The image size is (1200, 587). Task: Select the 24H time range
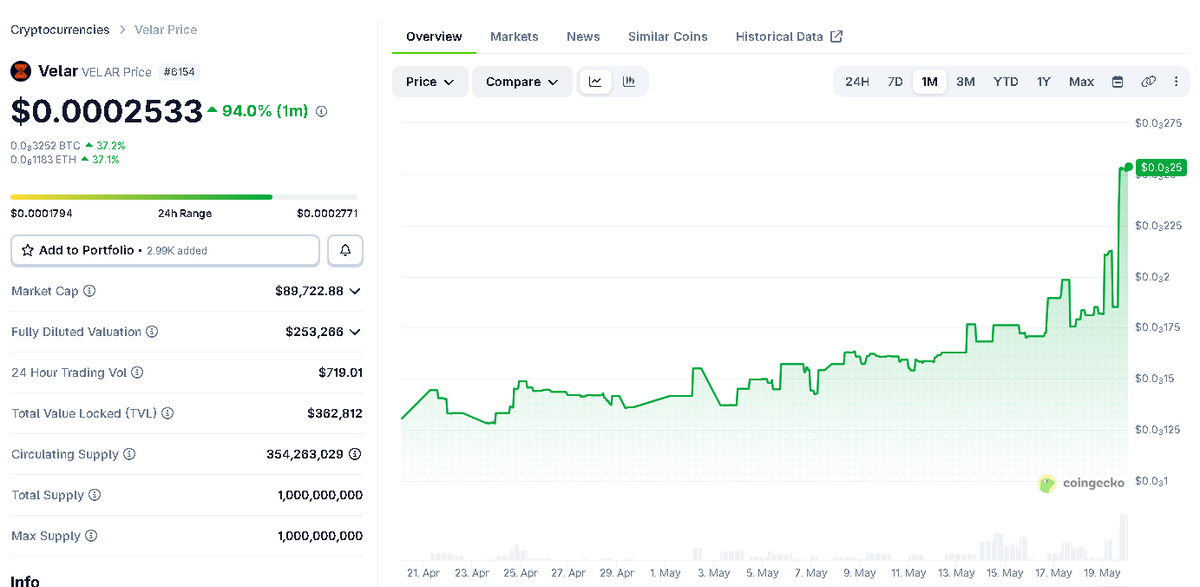point(857,82)
